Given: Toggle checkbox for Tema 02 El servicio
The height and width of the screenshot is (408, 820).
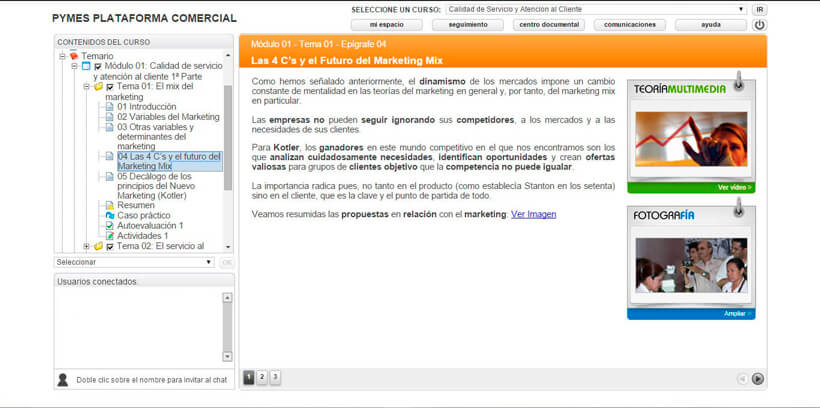Looking at the screenshot, I should [110, 246].
